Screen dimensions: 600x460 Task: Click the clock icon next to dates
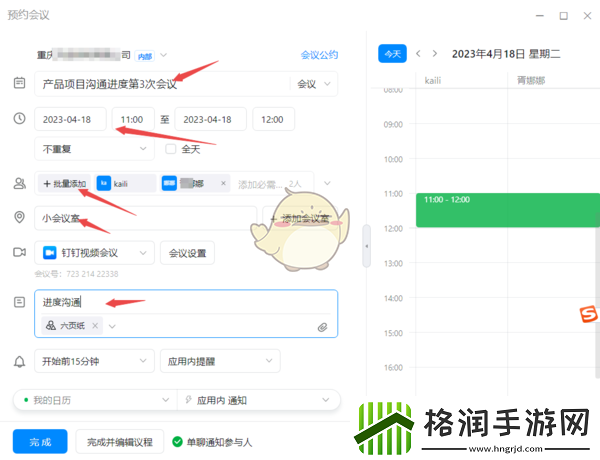click(20, 118)
